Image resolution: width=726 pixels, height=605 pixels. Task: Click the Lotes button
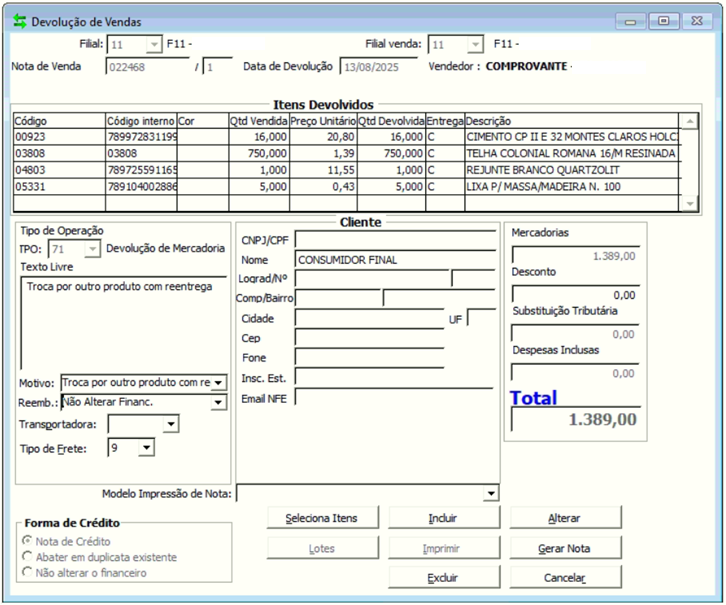[x=322, y=548]
